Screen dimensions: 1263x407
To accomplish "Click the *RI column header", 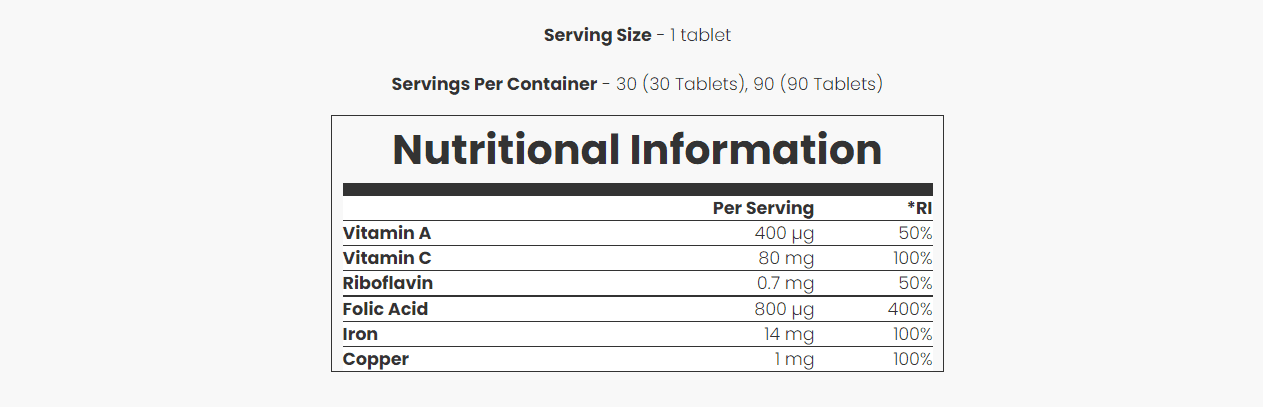I will pyautogui.click(x=920, y=208).
